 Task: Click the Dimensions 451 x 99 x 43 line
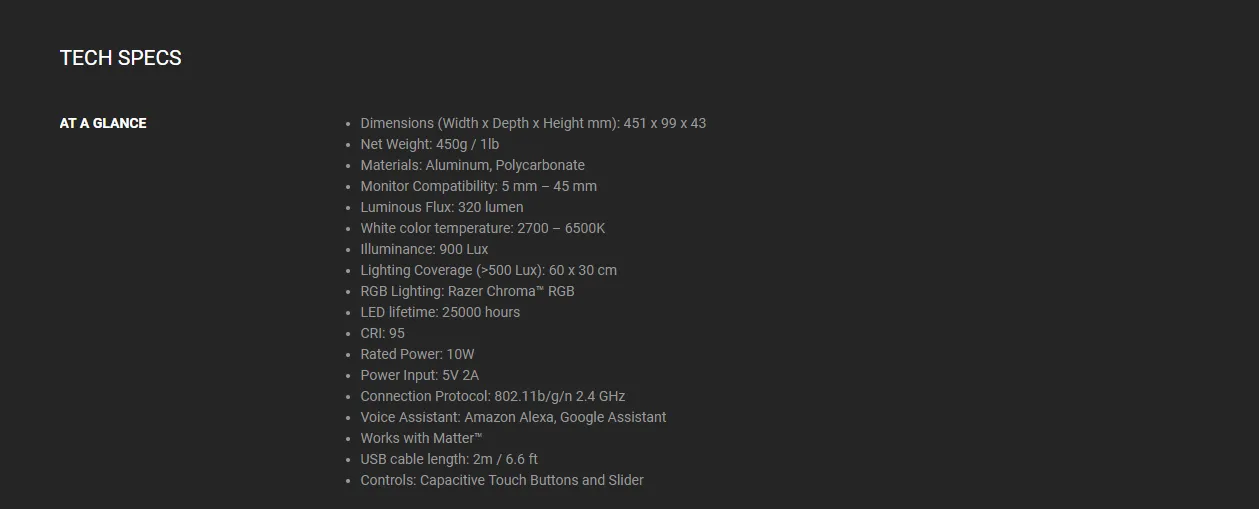point(533,123)
